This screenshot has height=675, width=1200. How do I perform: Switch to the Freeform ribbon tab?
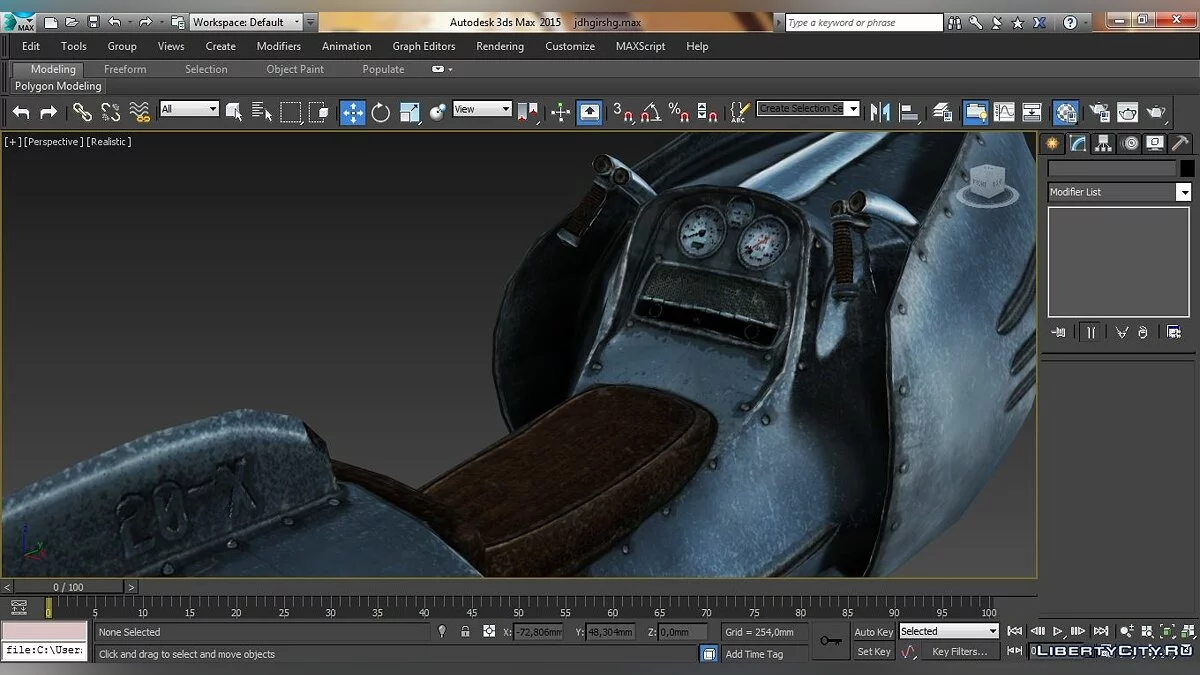tap(125, 69)
